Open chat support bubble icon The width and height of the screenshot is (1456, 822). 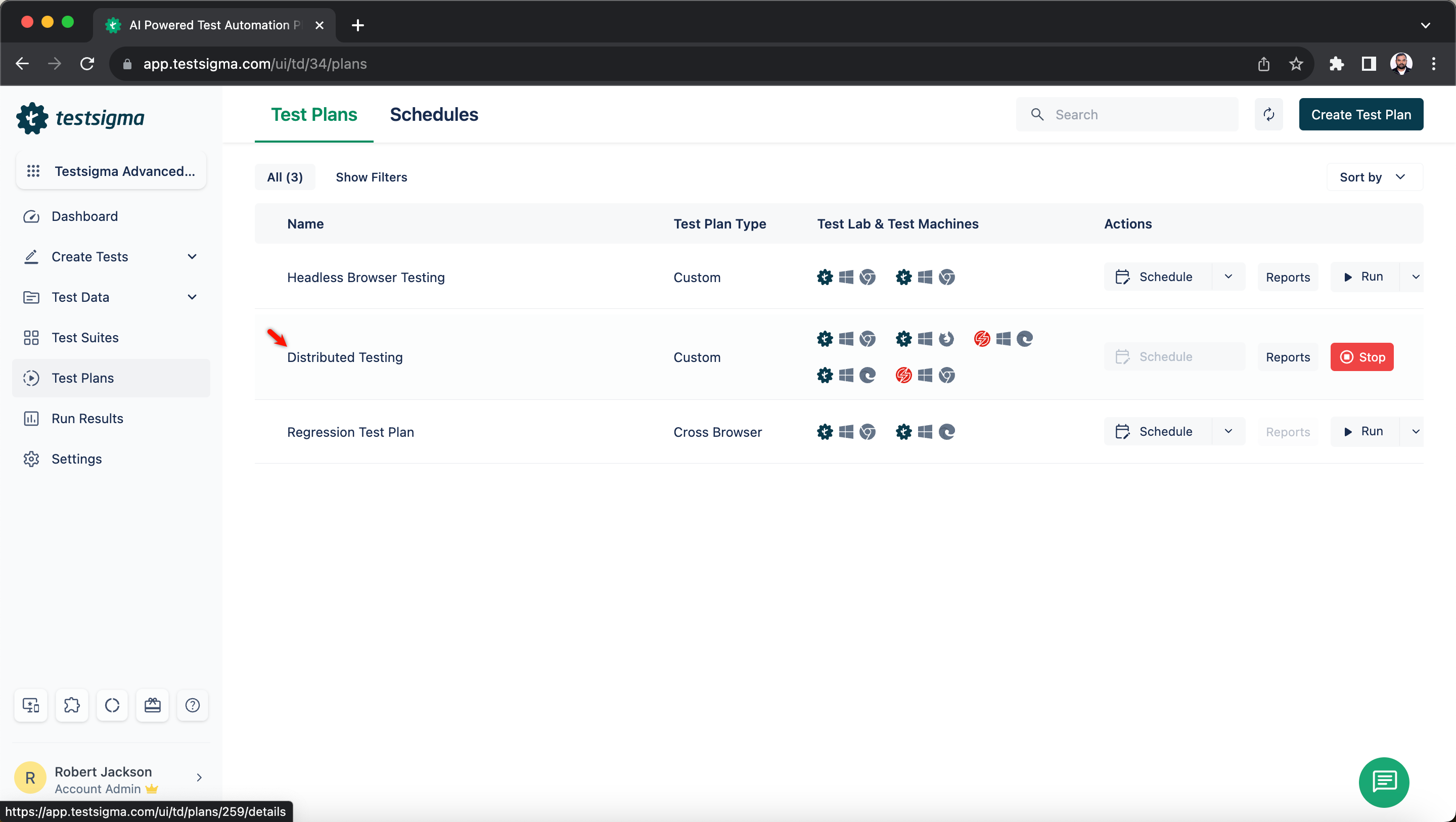point(1384,781)
